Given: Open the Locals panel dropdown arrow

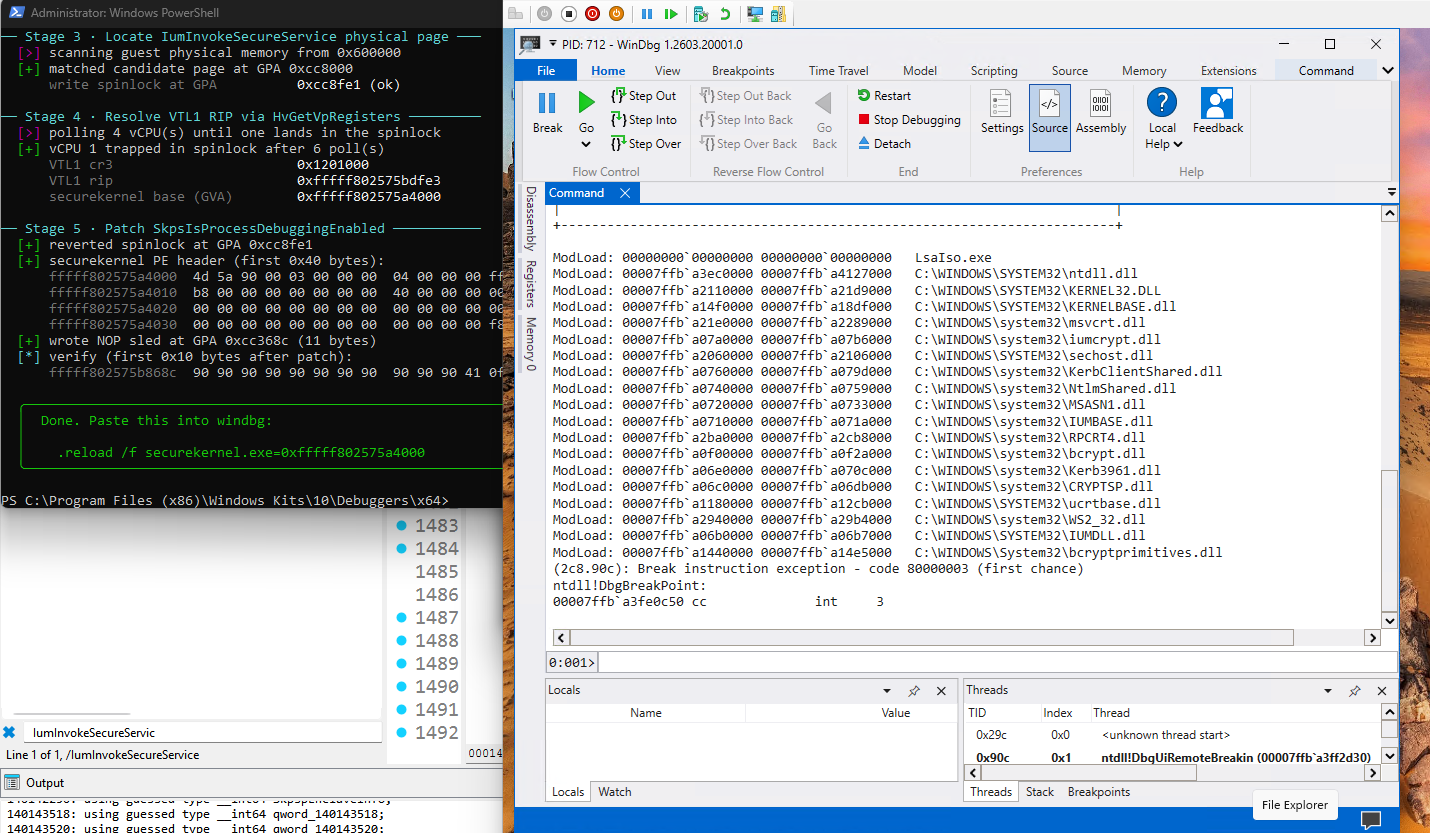Looking at the screenshot, I should pyautogui.click(x=886, y=691).
